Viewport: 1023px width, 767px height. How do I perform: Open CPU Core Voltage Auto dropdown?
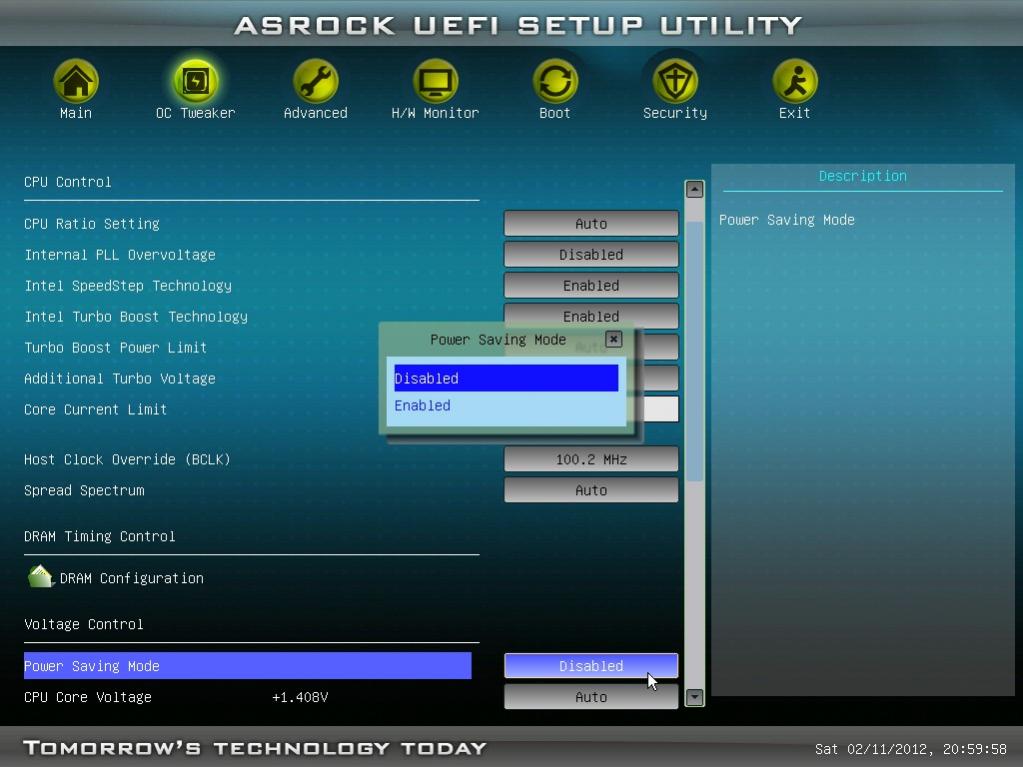591,697
